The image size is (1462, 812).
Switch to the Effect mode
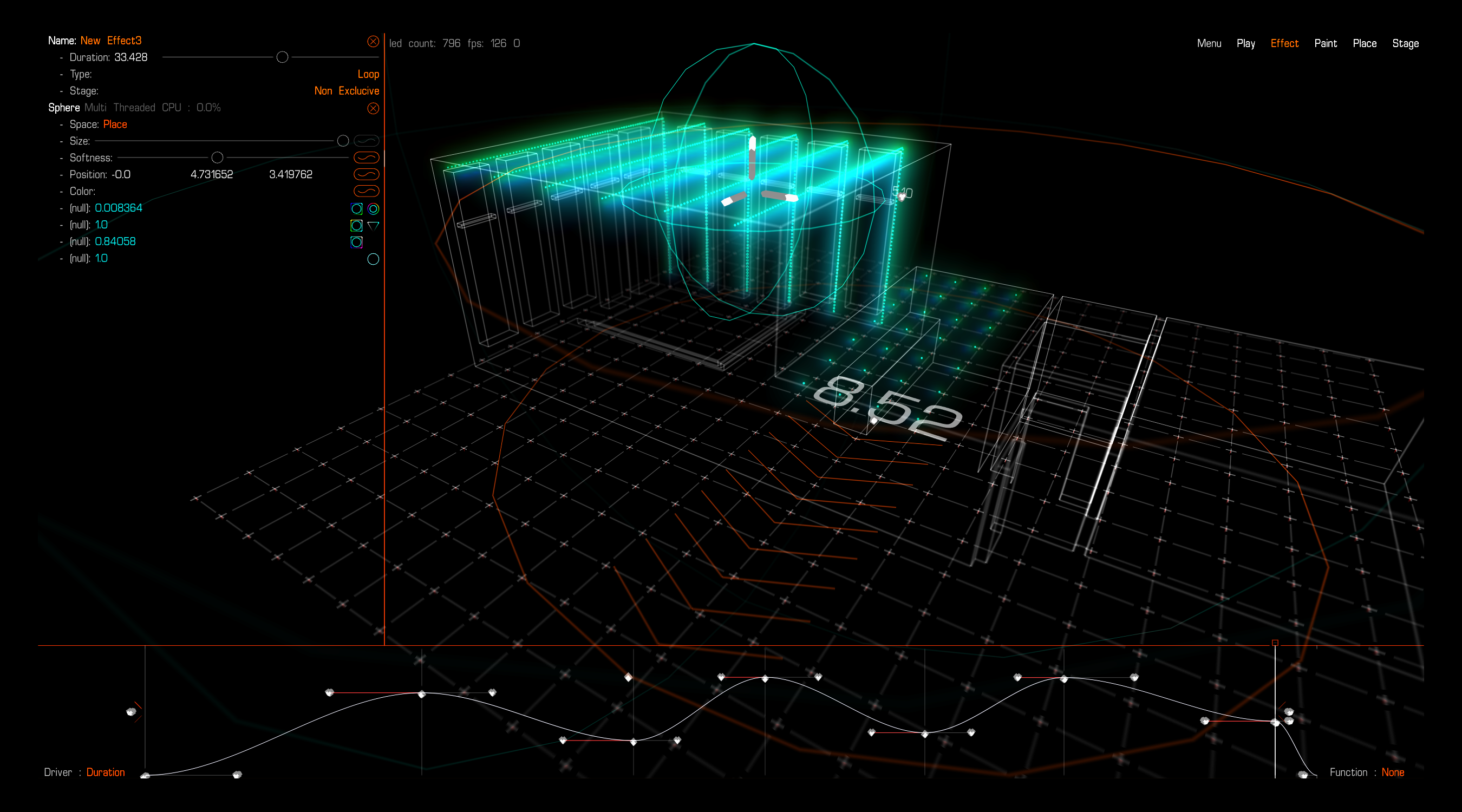[1284, 44]
